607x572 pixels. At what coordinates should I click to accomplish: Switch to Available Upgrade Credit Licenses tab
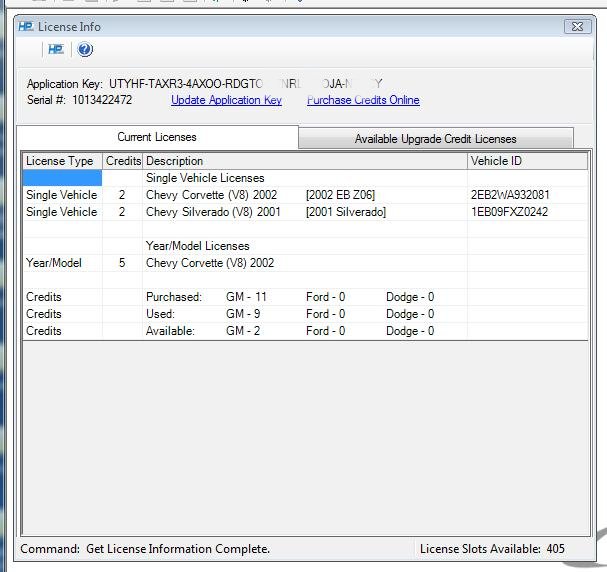click(x=436, y=139)
